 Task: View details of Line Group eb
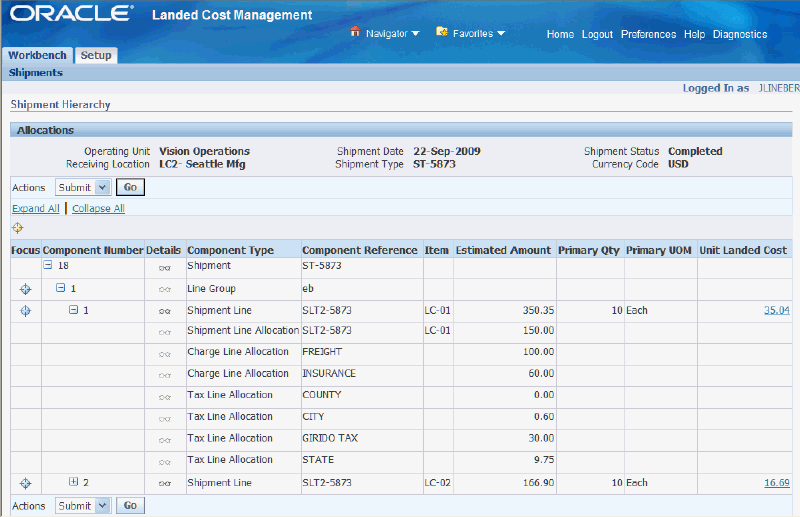[165, 289]
